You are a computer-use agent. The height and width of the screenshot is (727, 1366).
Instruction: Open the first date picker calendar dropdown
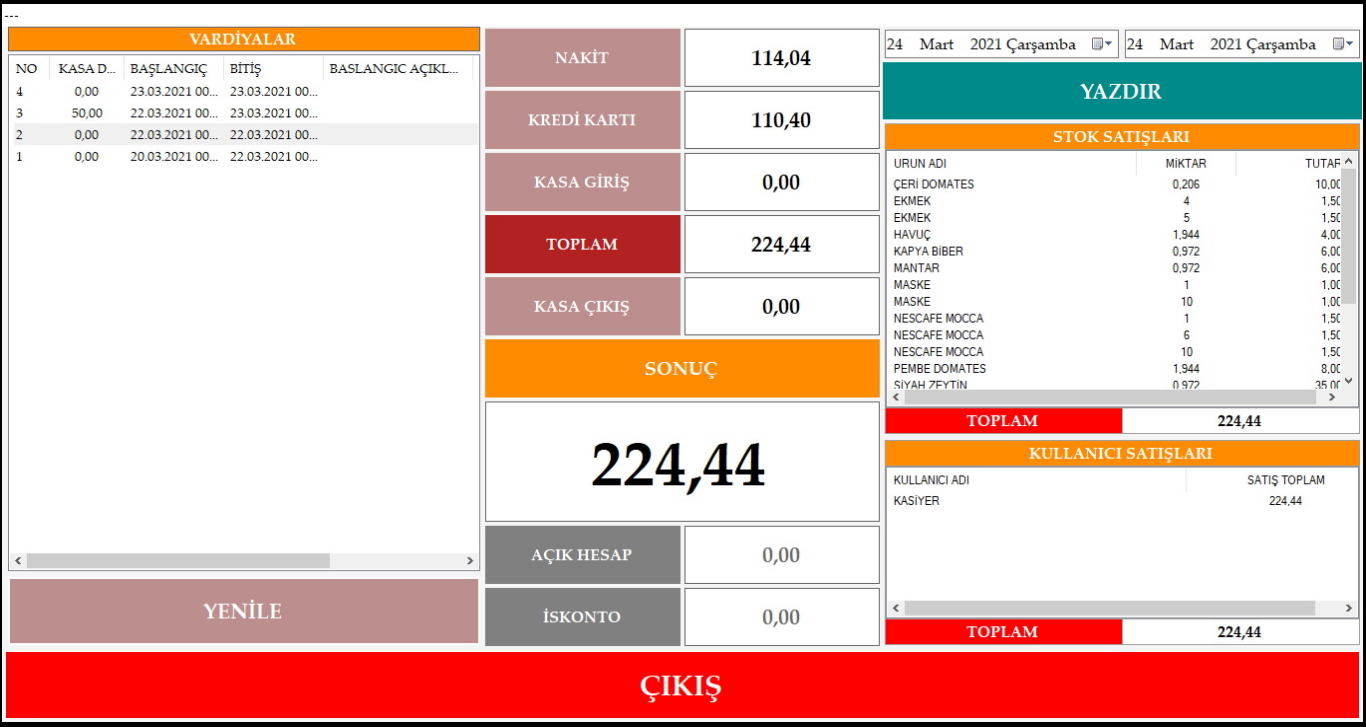1102,44
